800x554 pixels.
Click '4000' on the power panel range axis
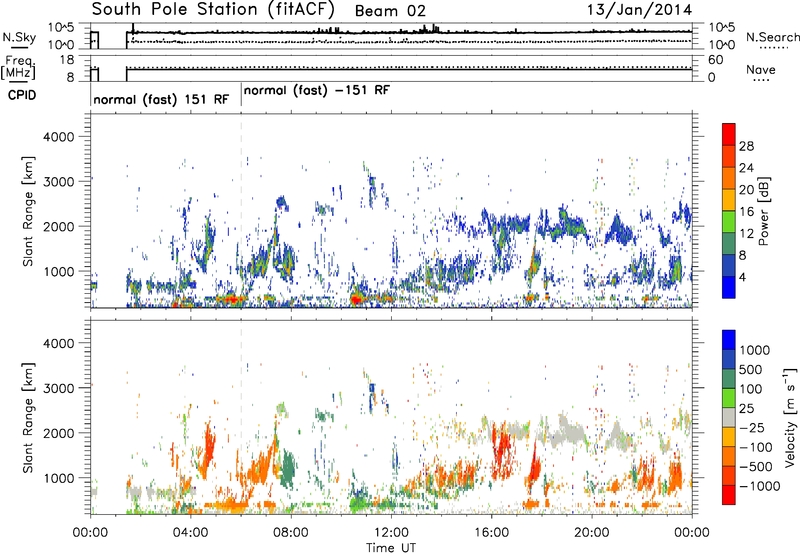pyautogui.click(x=59, y=137)
